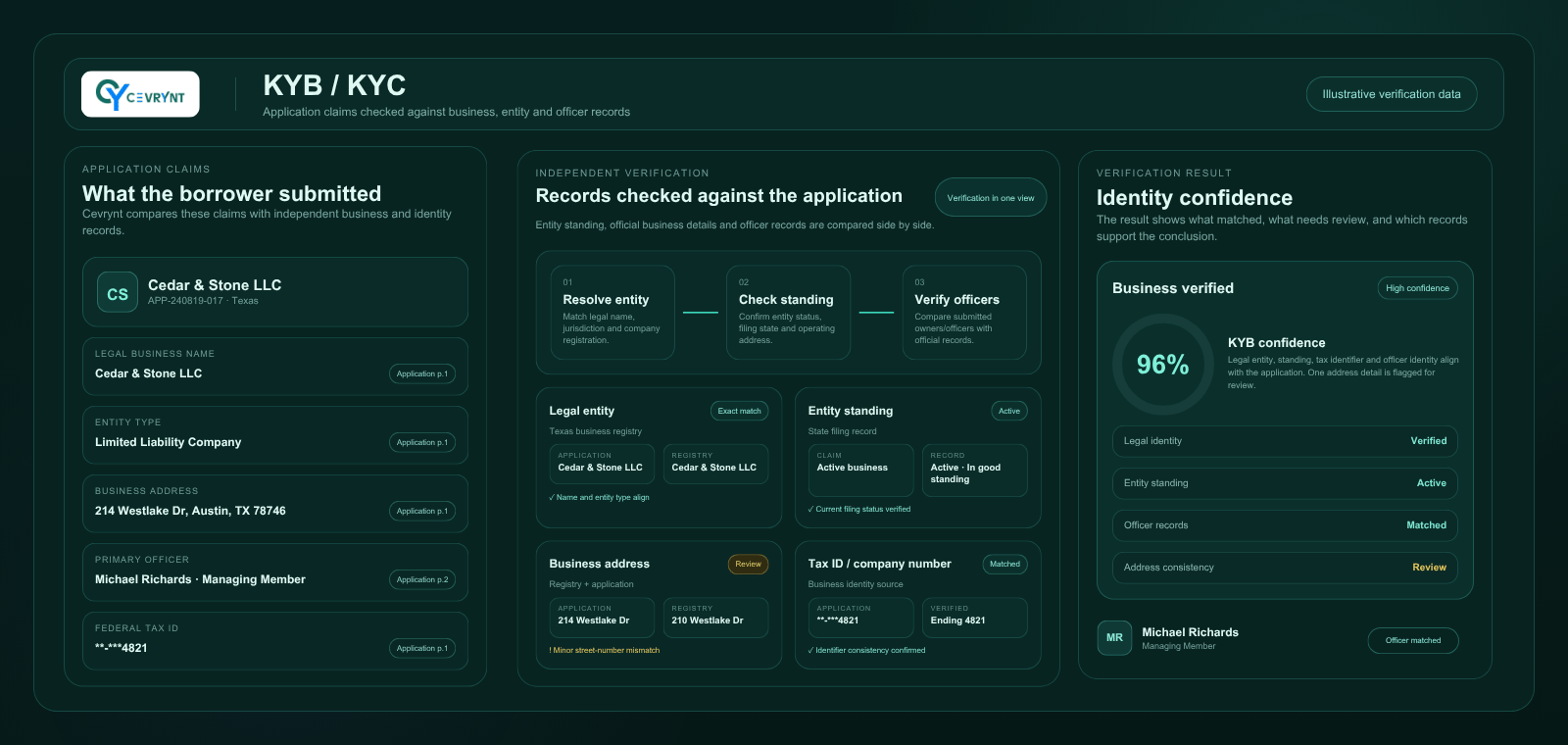Viewport: 1568px width, 745px height.
Task: Click the MR officer avatar icon
Action: click(1114, 637)
